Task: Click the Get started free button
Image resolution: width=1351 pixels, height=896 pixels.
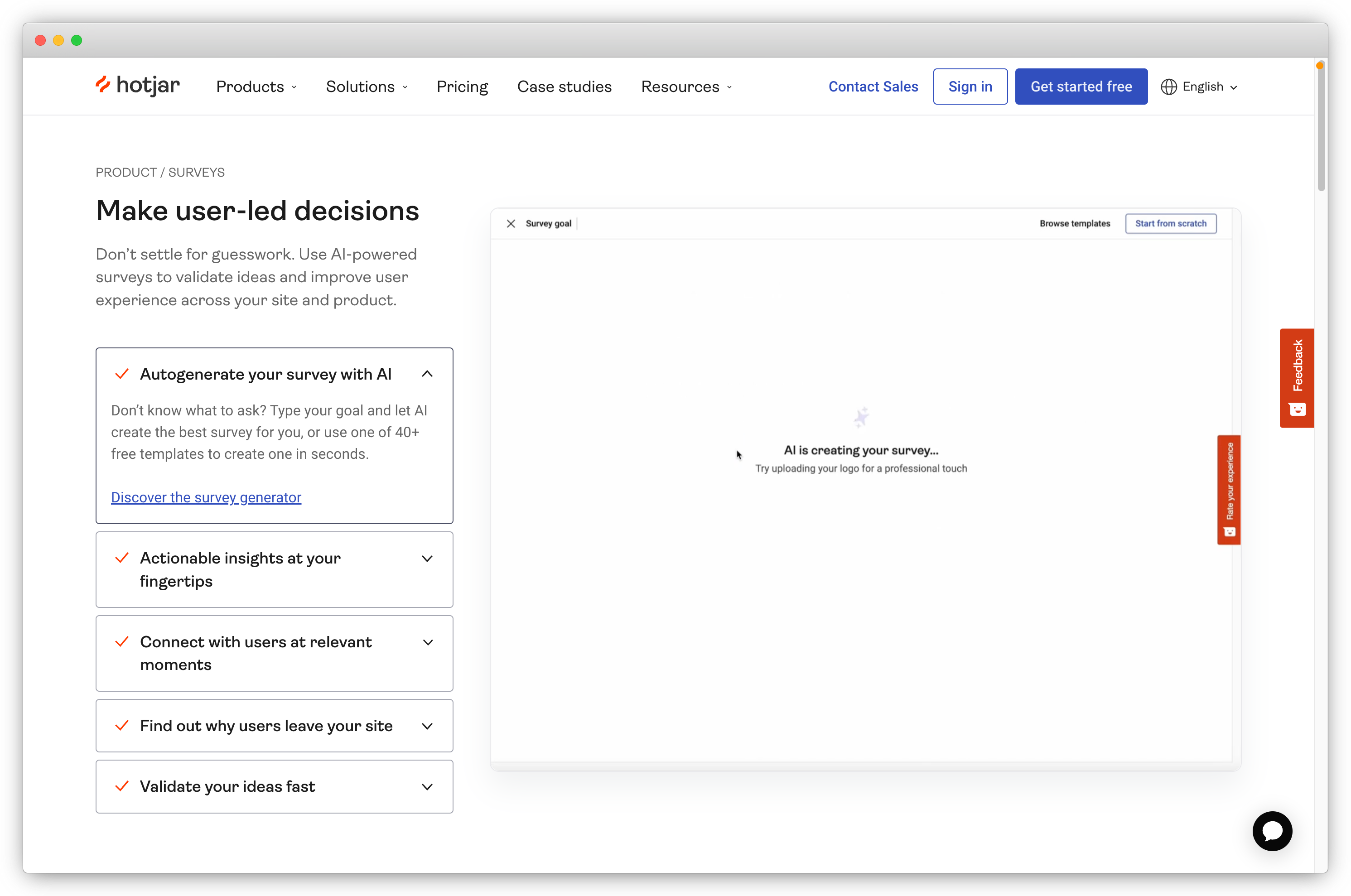Action: click(x=1081, y=87)
